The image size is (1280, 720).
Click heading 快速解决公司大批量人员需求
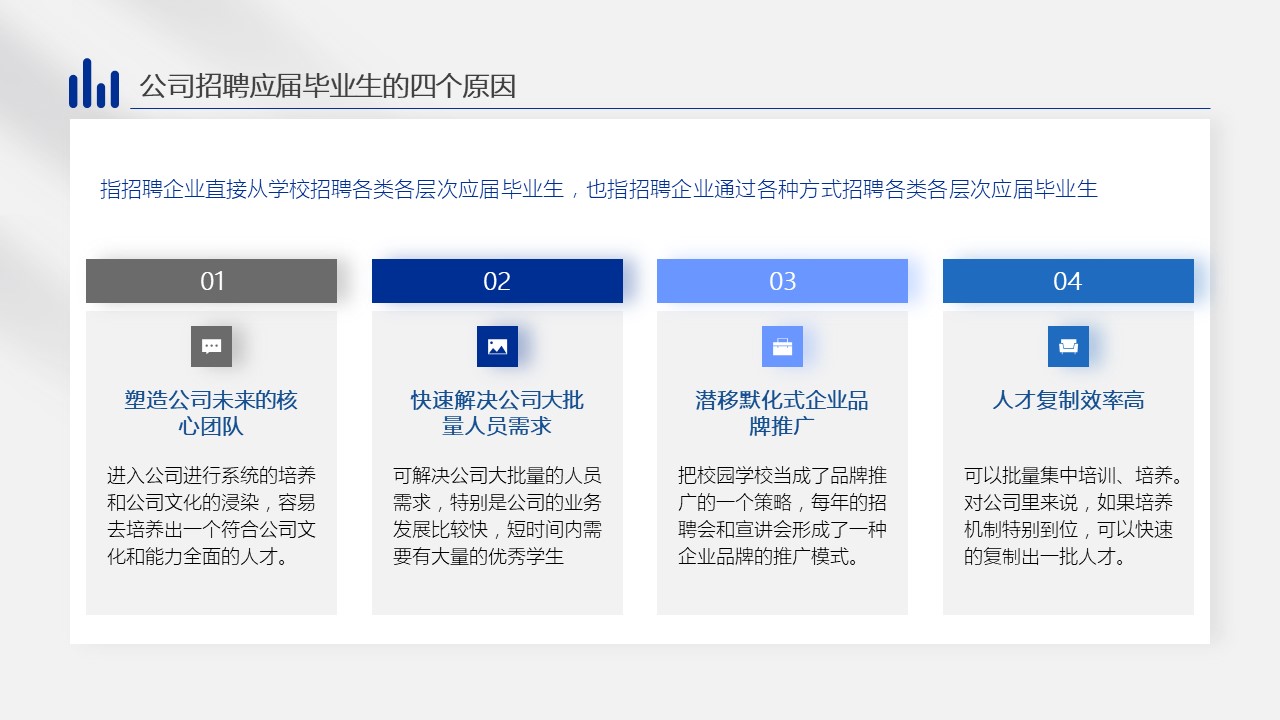coord(497,413)
